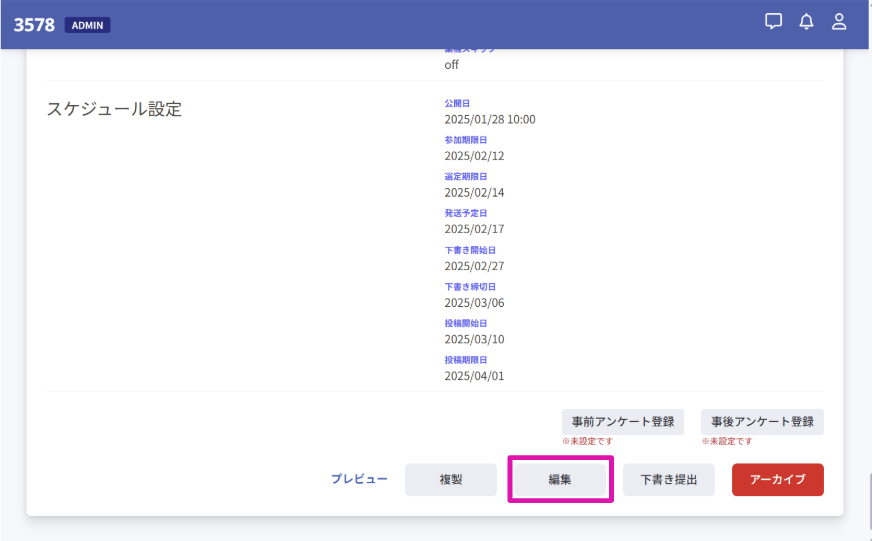
Task: Archive with the red アーカイブ button
Action: pos(777,480)
